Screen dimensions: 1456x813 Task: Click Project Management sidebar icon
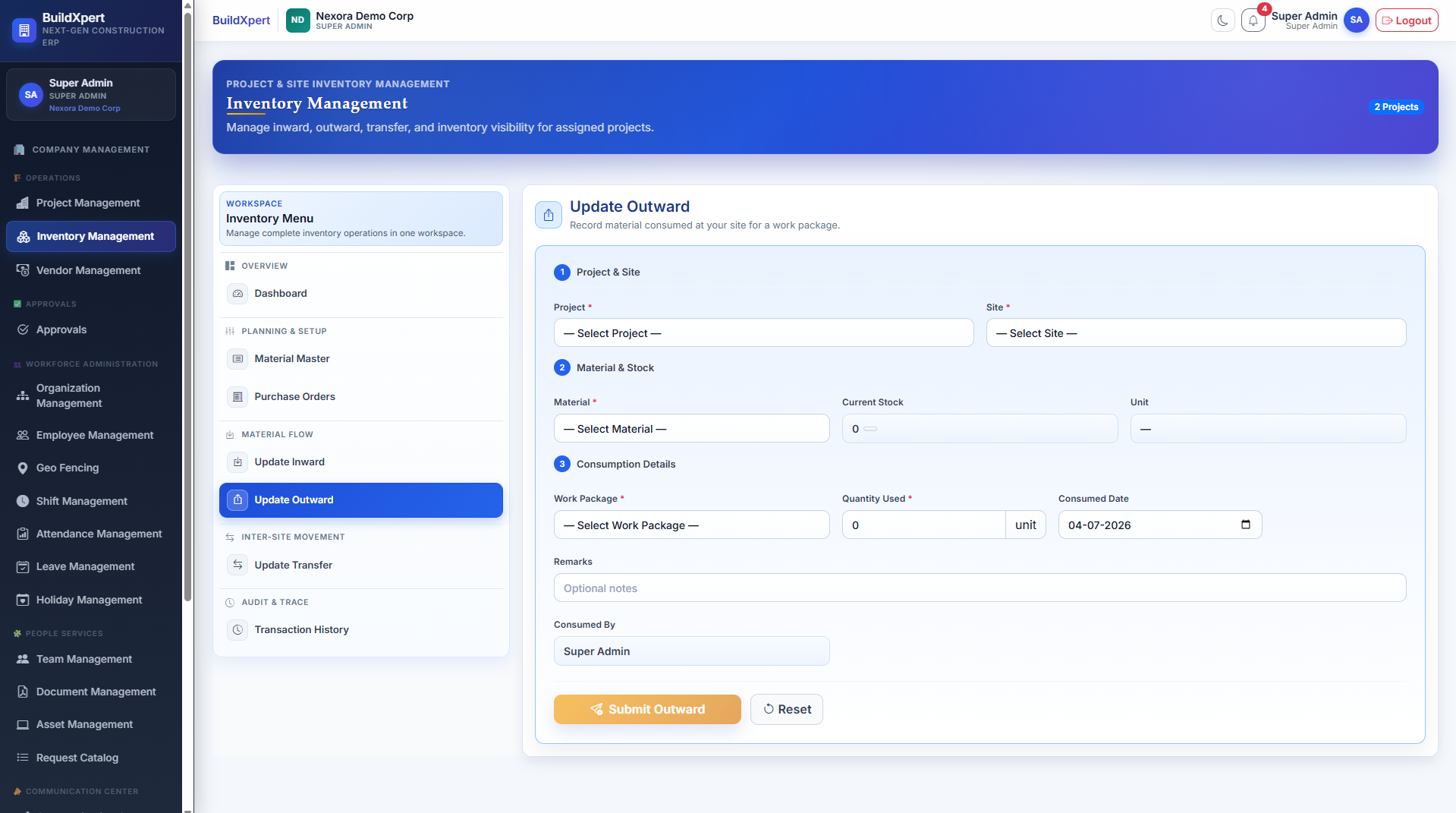pos(23,203)
